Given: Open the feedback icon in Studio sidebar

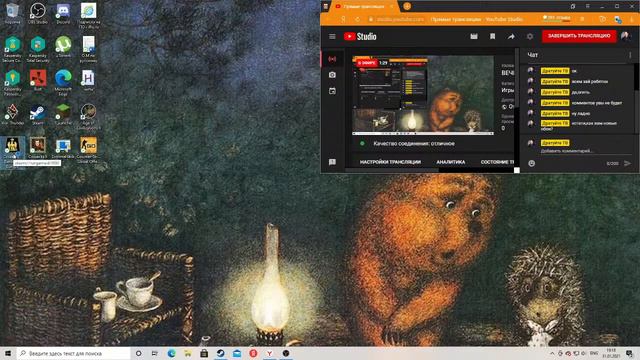Looking at the screenshot, I should pos(332,162).
